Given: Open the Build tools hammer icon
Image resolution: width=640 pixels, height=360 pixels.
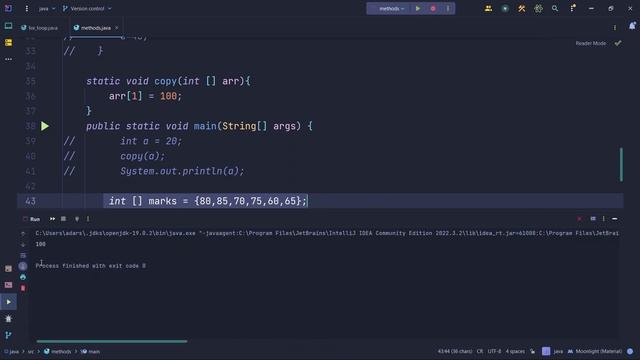Looking at the screenshot, I should 521,8.
